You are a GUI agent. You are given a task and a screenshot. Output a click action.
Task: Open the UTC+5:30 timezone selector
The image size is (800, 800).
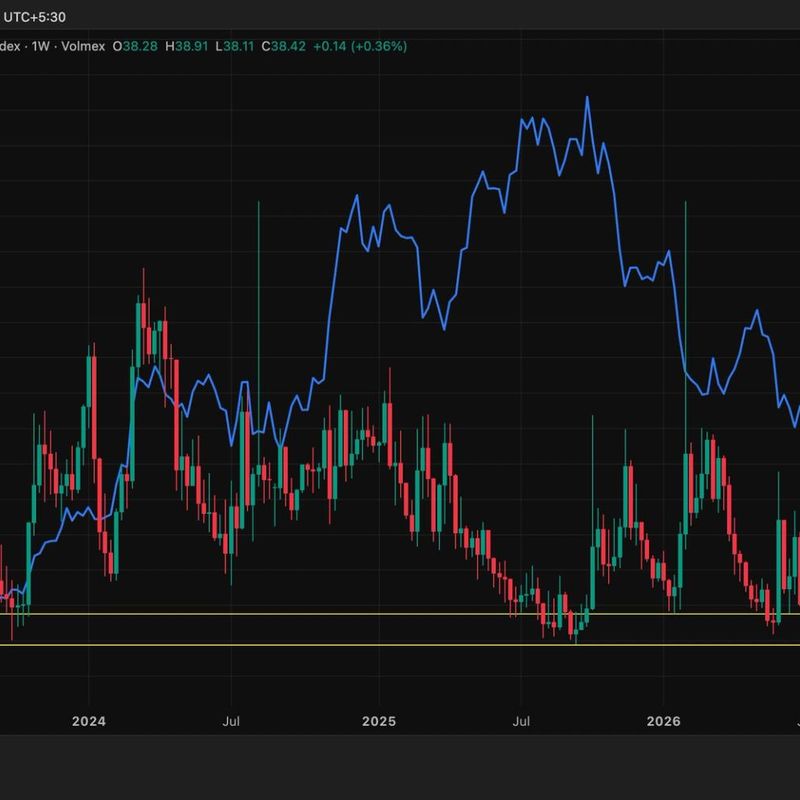(x=34, y=17)
